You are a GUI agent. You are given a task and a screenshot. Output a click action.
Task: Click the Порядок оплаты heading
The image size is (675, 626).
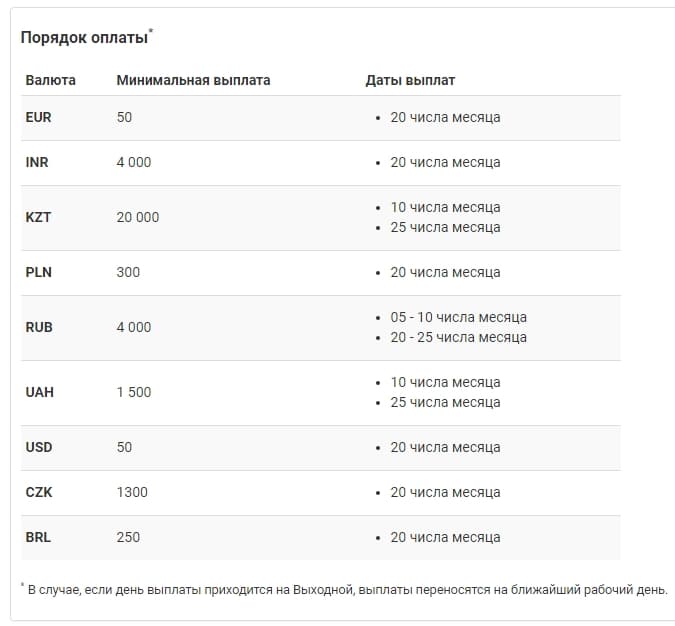click(x=84, y=37)
